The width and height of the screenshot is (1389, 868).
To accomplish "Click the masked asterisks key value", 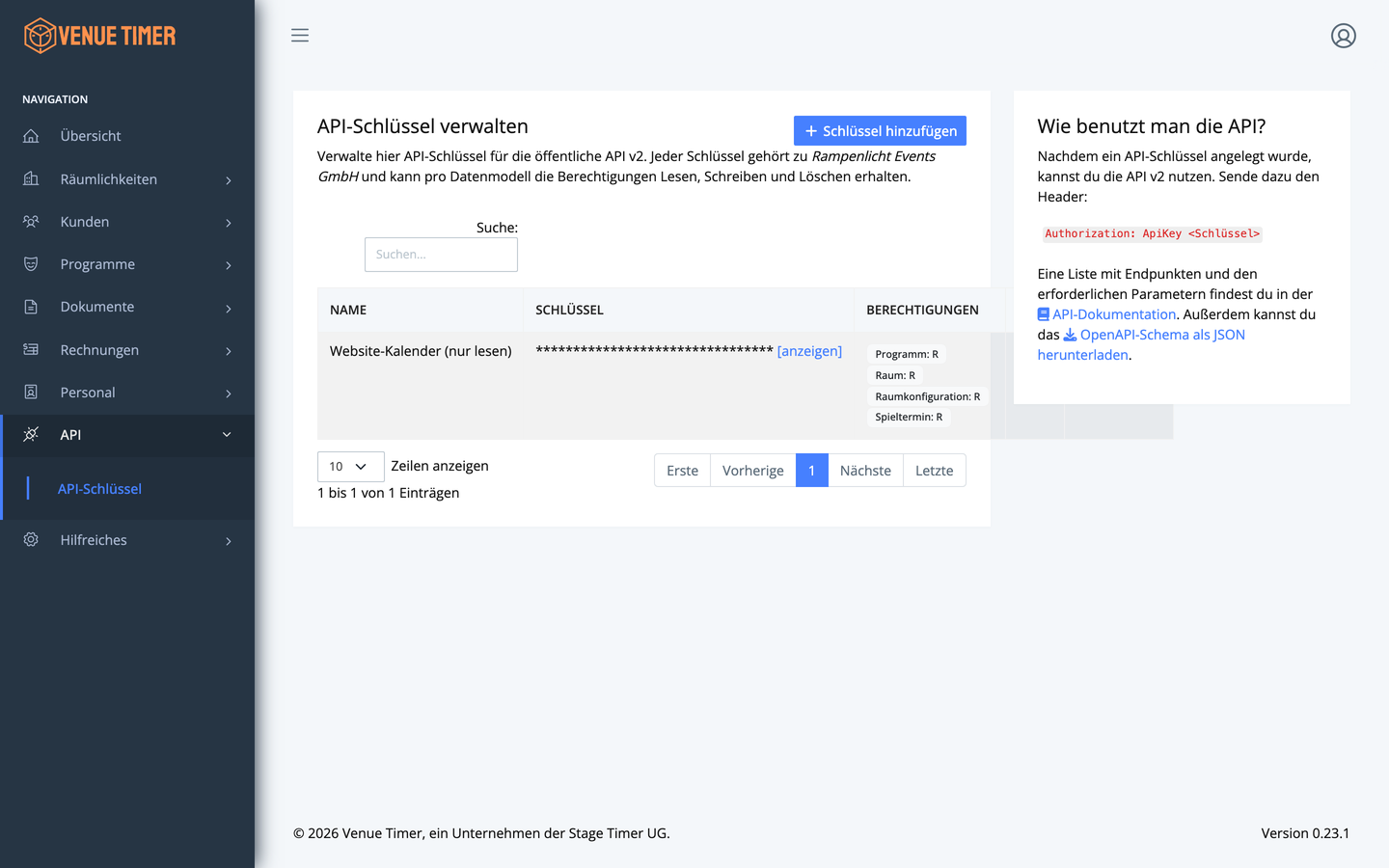I will pos(654,350).
